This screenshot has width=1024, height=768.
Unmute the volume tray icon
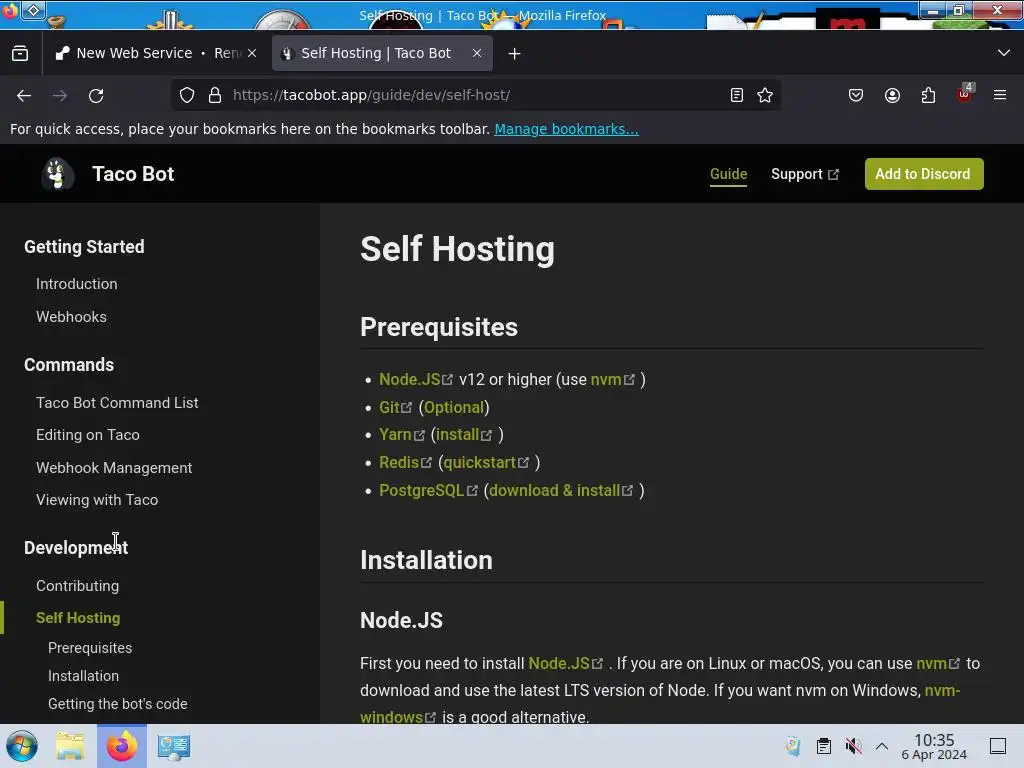click(853, 746)
